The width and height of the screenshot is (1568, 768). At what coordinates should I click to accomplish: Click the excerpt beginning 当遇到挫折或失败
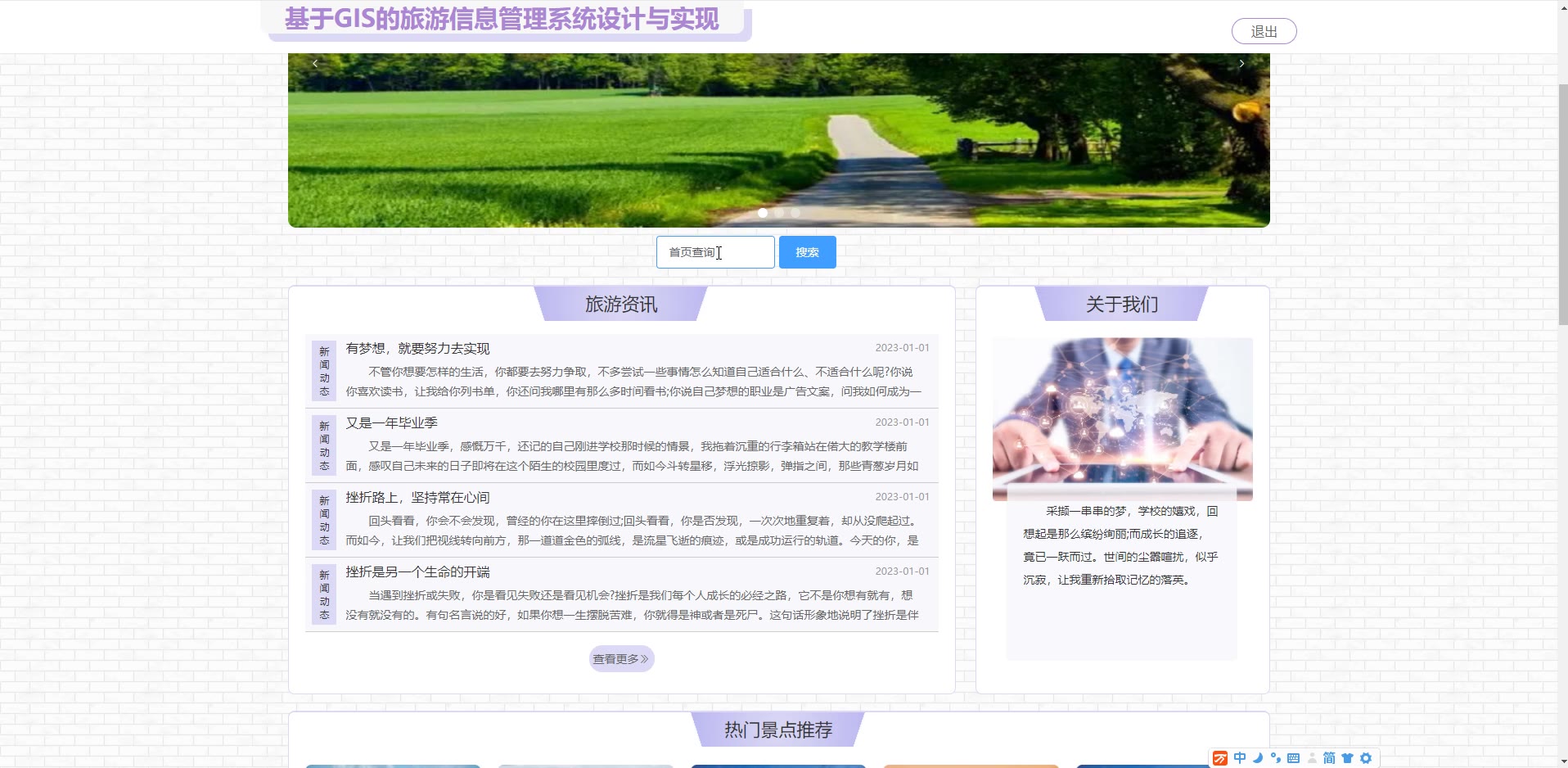pos(632,605)
